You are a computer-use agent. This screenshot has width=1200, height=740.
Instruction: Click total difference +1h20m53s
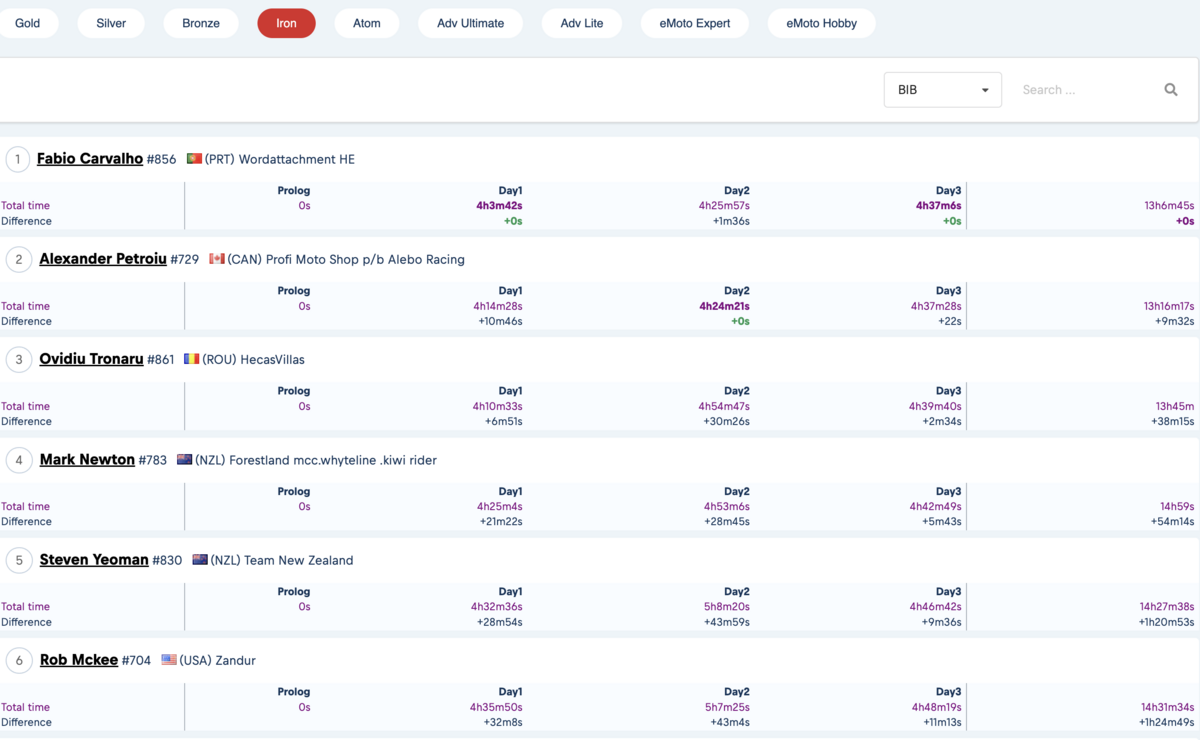coord(1167,622)
